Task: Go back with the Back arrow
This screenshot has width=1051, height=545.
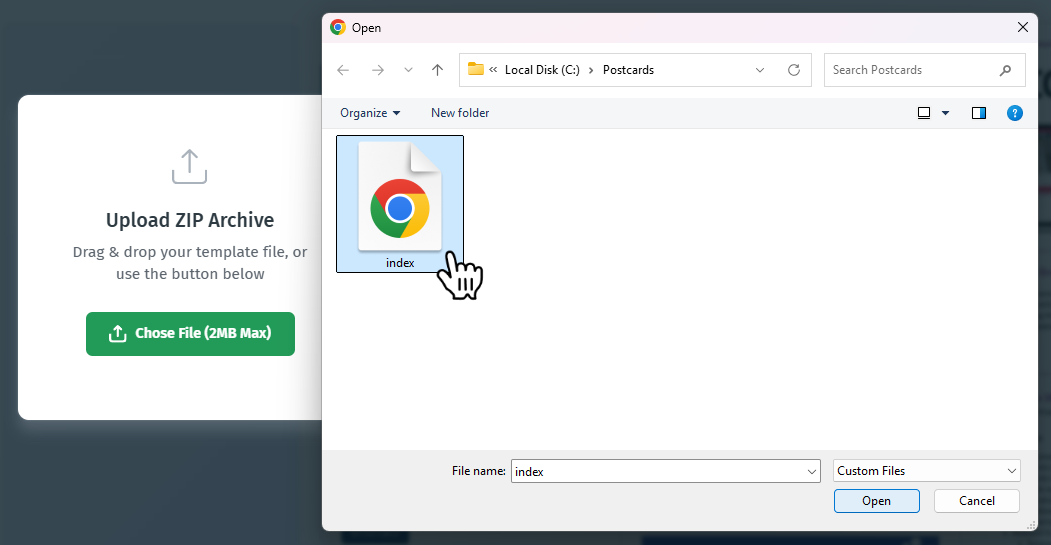Action: click(x=343, y=70)
